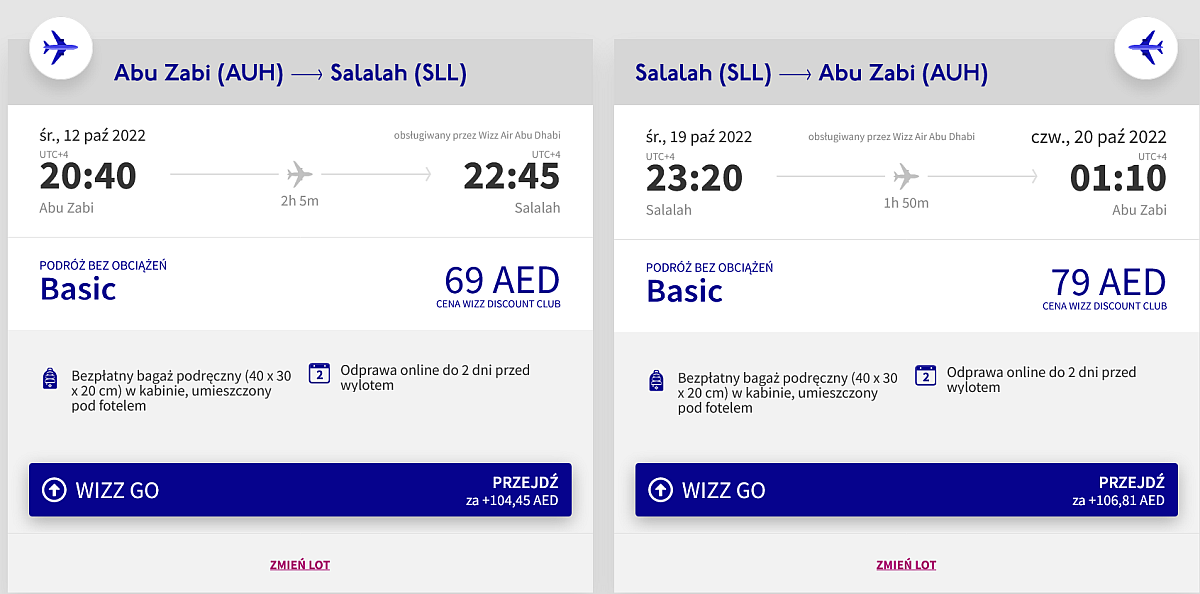Click the Basic fare title on outbound flight
This screenshot has width=1200, height=594.
click(78, 289)
